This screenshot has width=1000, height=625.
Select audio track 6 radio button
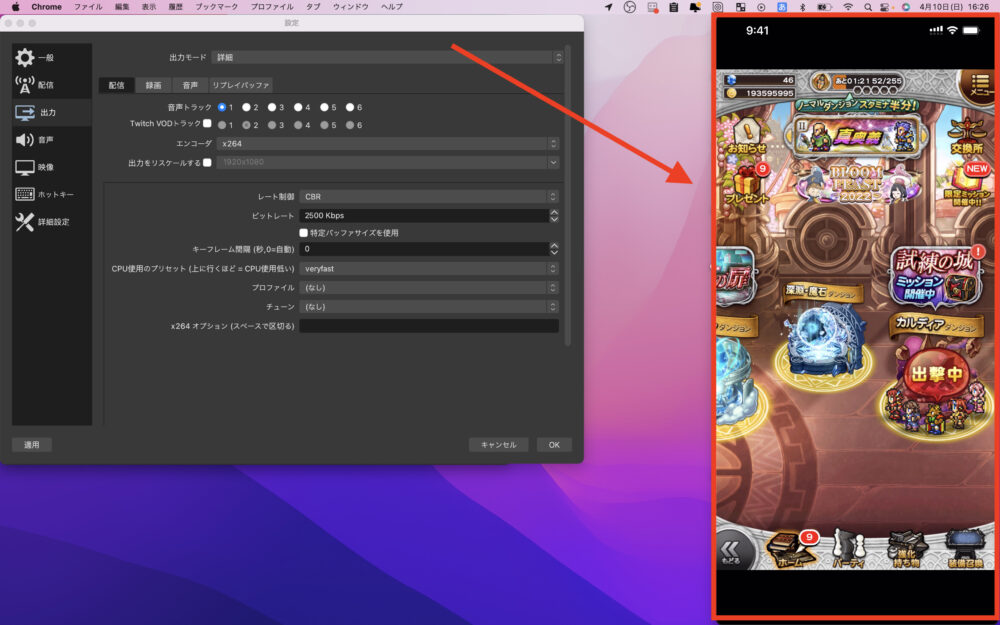[x=350, y=107]
